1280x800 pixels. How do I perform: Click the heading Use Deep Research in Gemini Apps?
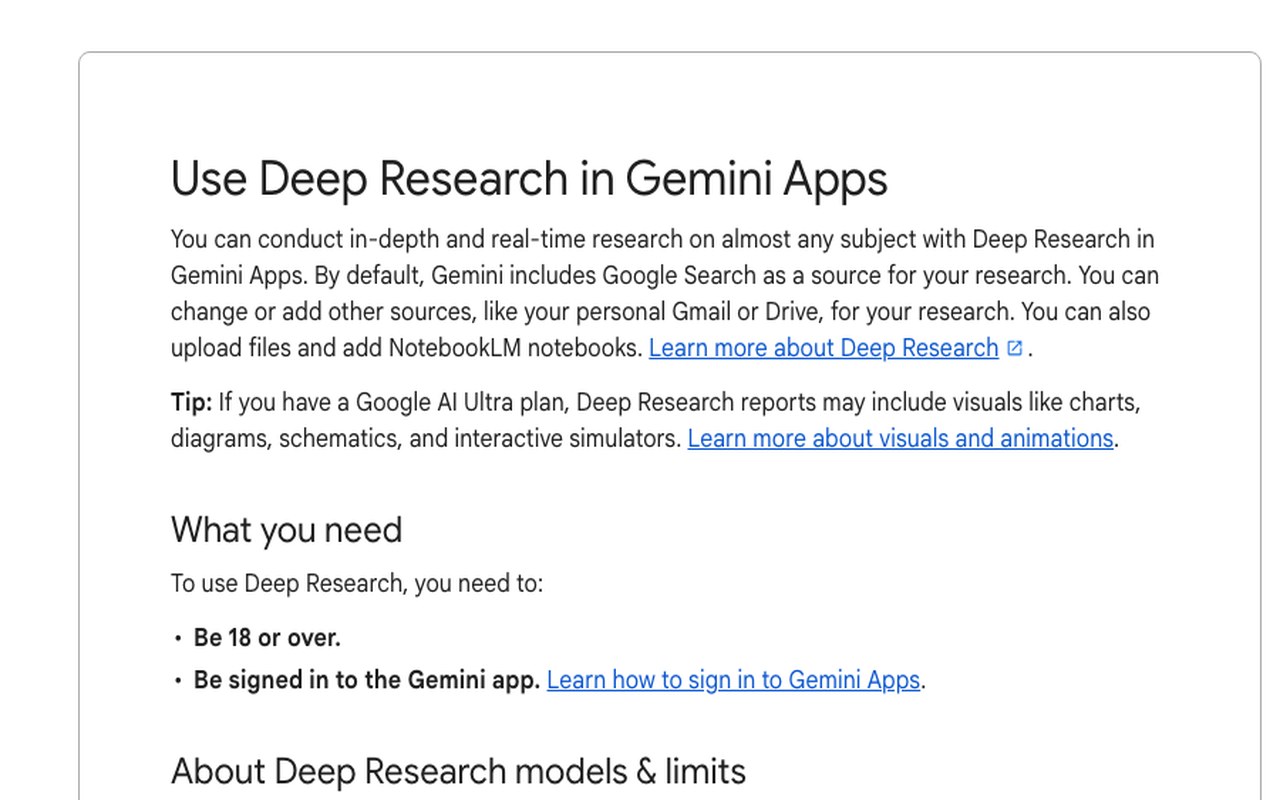pos(529,179)
